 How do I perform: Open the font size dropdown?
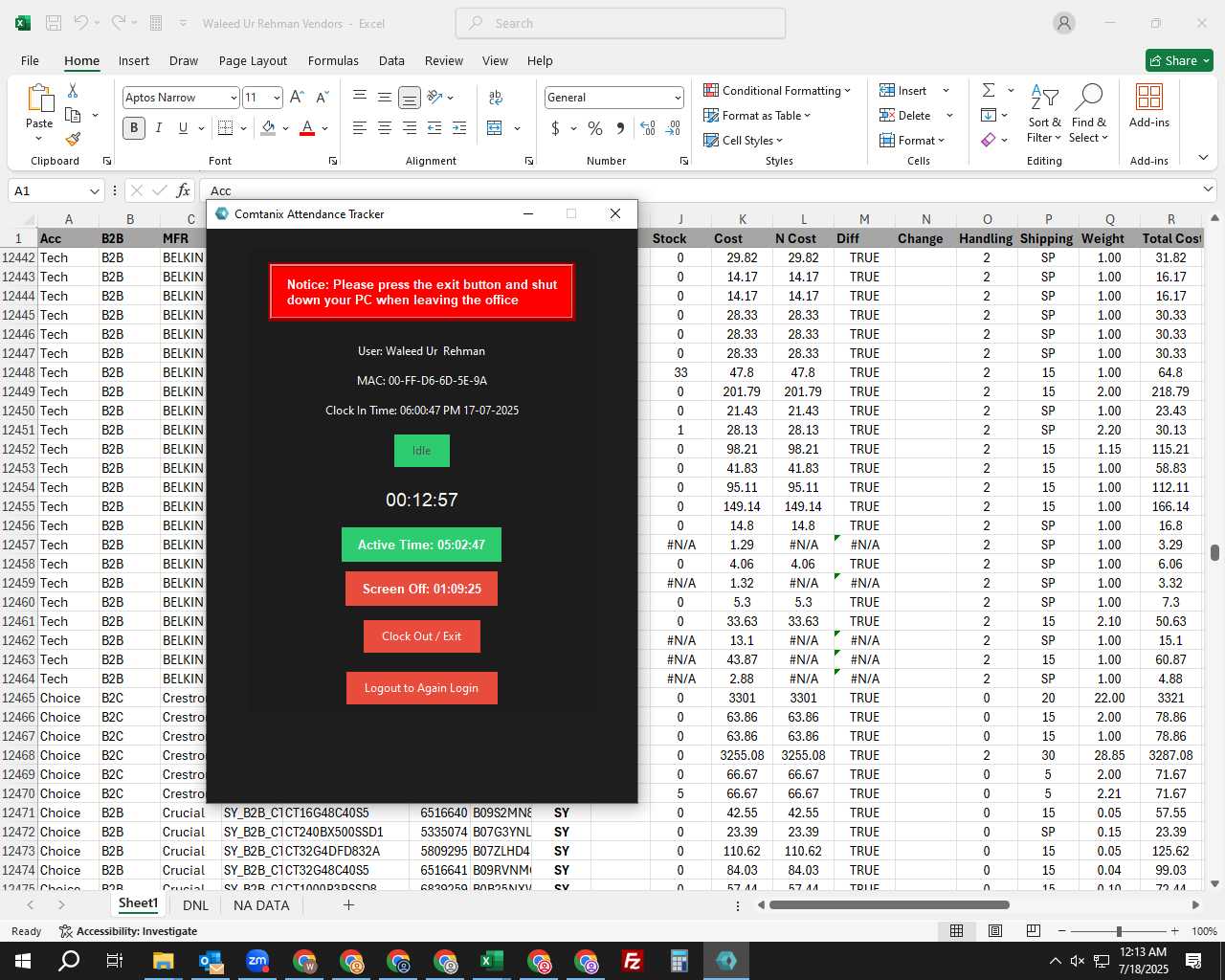277,98
